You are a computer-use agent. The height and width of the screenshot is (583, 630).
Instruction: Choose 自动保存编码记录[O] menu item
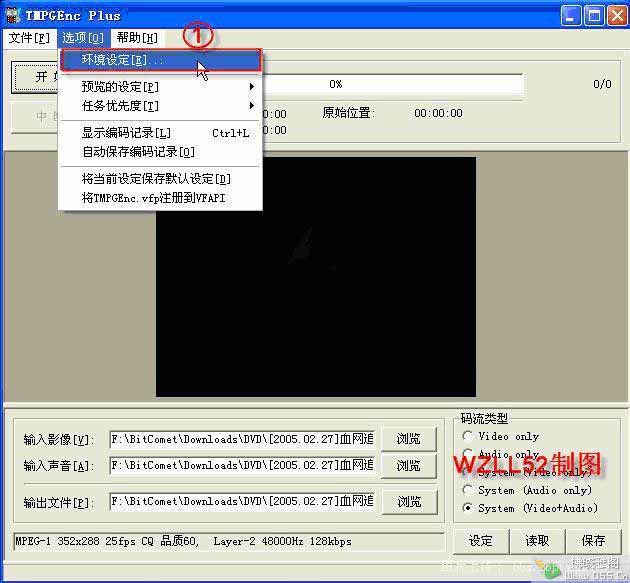161,152
